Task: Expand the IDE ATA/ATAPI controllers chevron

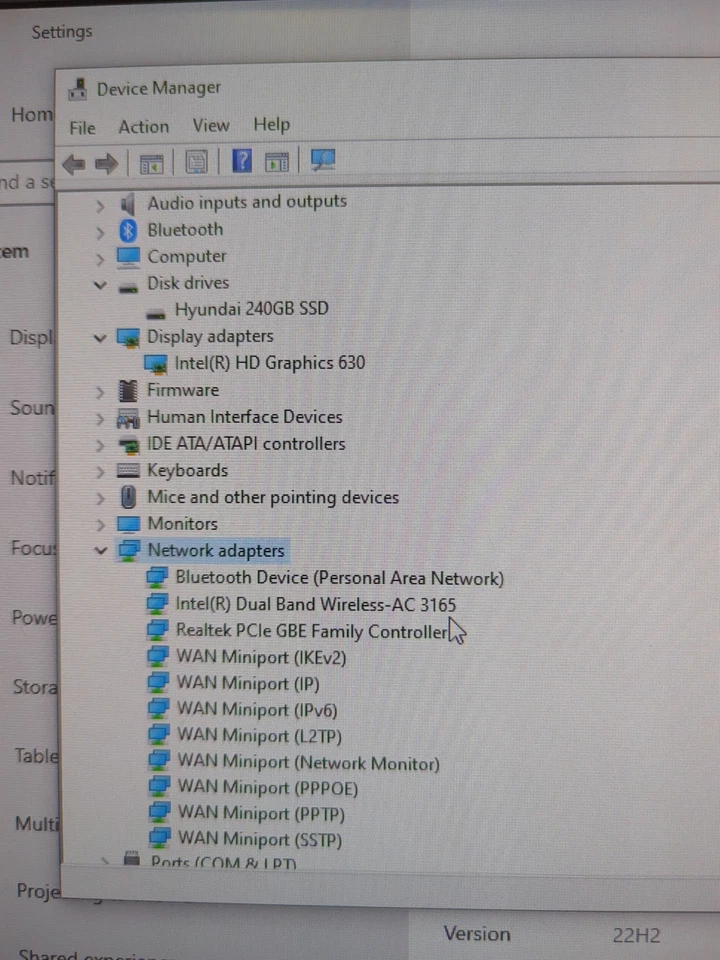Action: (x=100, y=446)
